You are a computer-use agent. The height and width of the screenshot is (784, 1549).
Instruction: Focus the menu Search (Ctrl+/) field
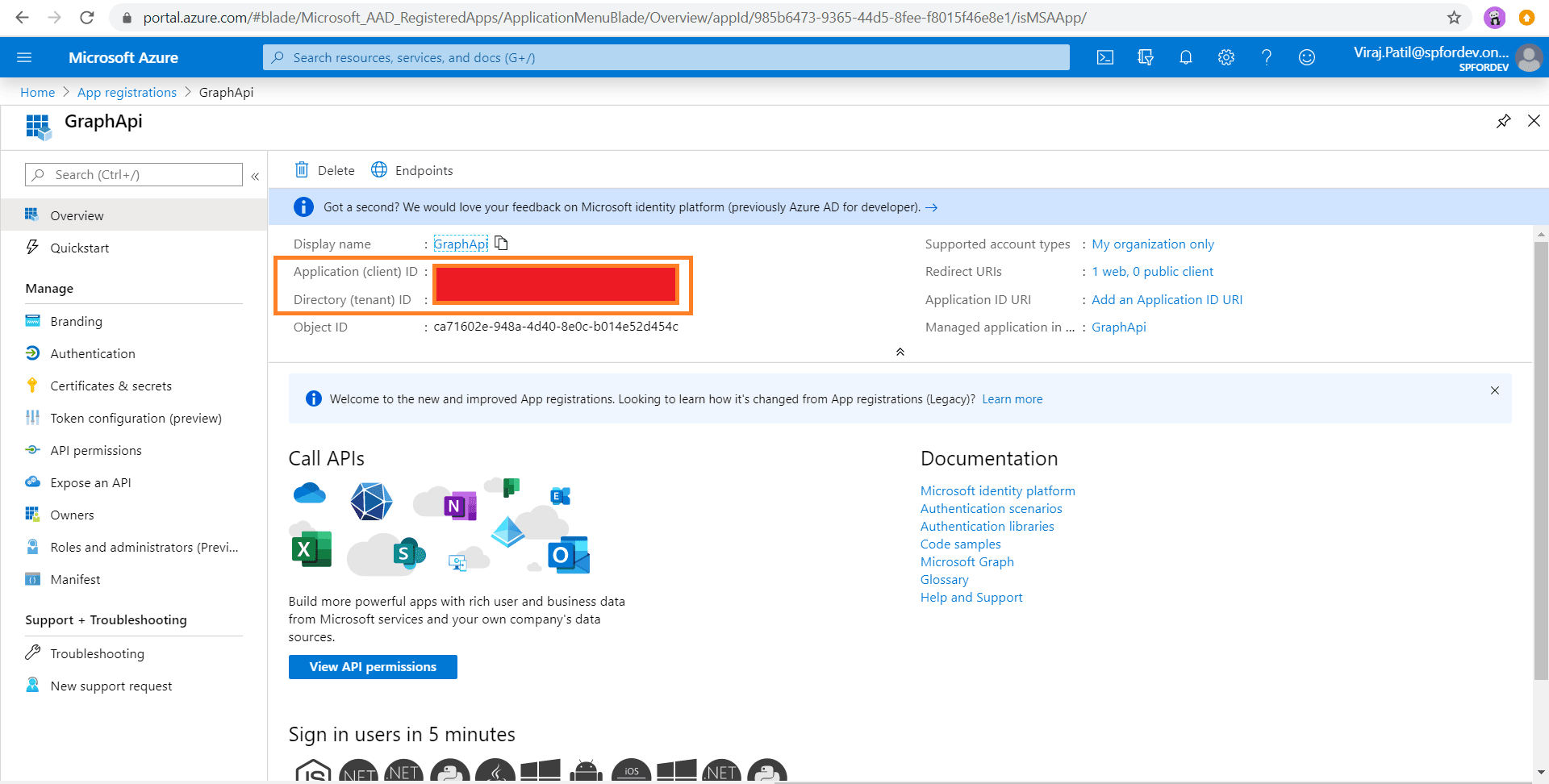point(134,174)
